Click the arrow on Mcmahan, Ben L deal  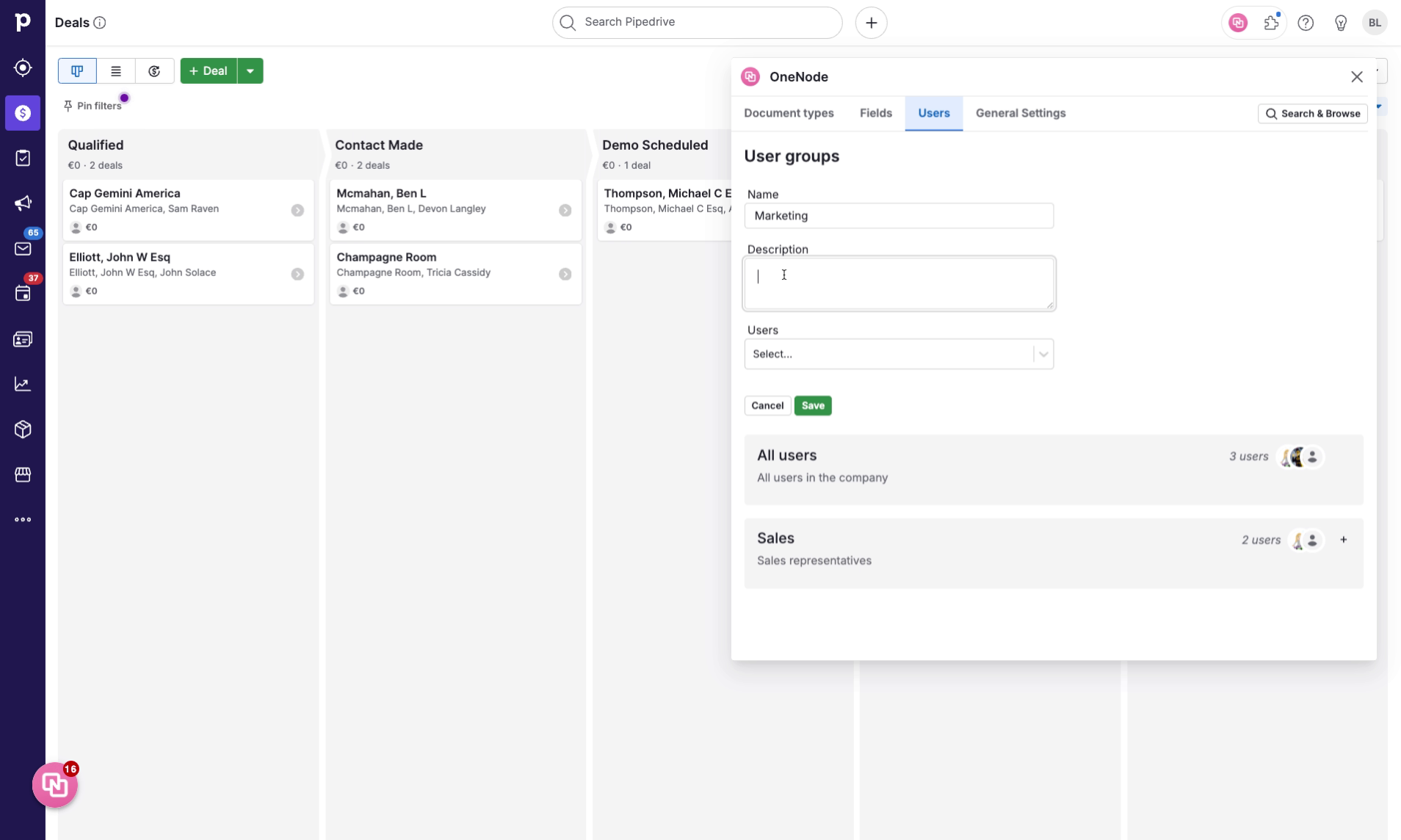565,211
